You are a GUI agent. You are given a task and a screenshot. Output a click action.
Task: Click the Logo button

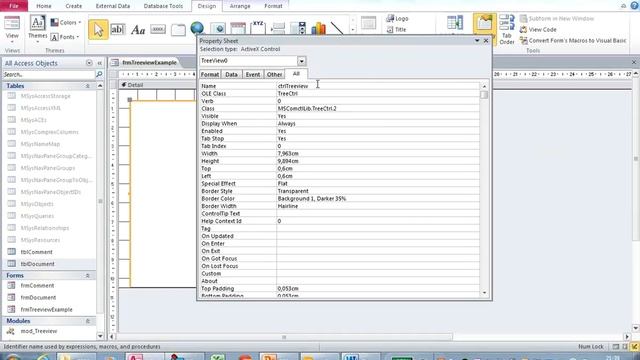click(x=397, y=18)
